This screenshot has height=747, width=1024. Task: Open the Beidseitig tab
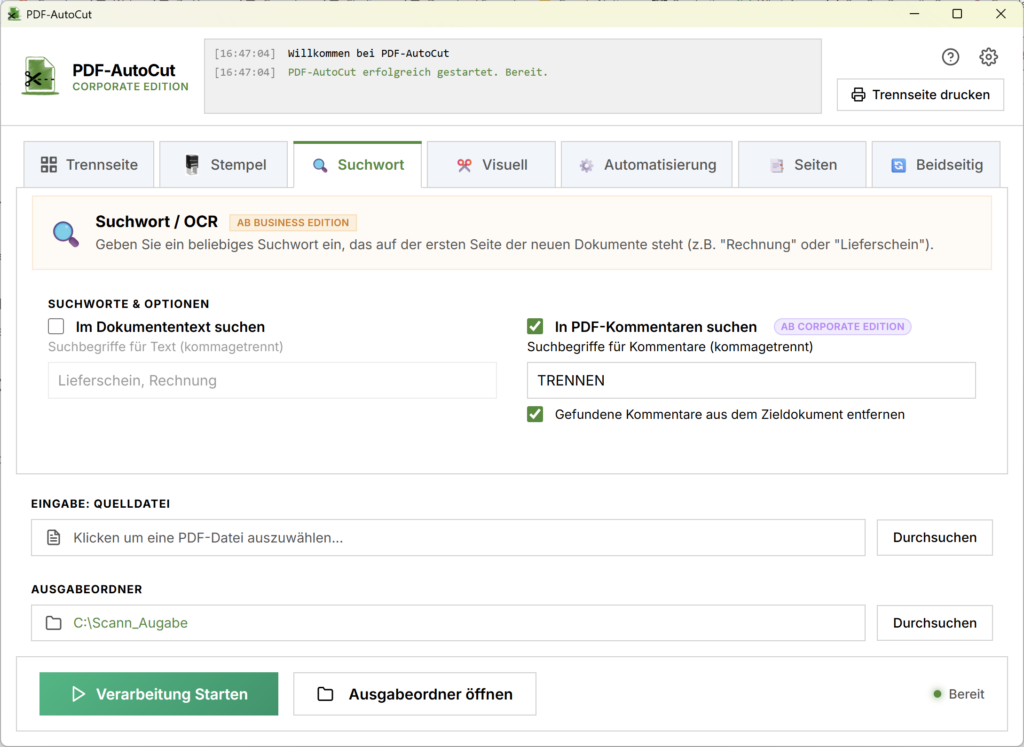pyautogui.click(x=936, y=165)
